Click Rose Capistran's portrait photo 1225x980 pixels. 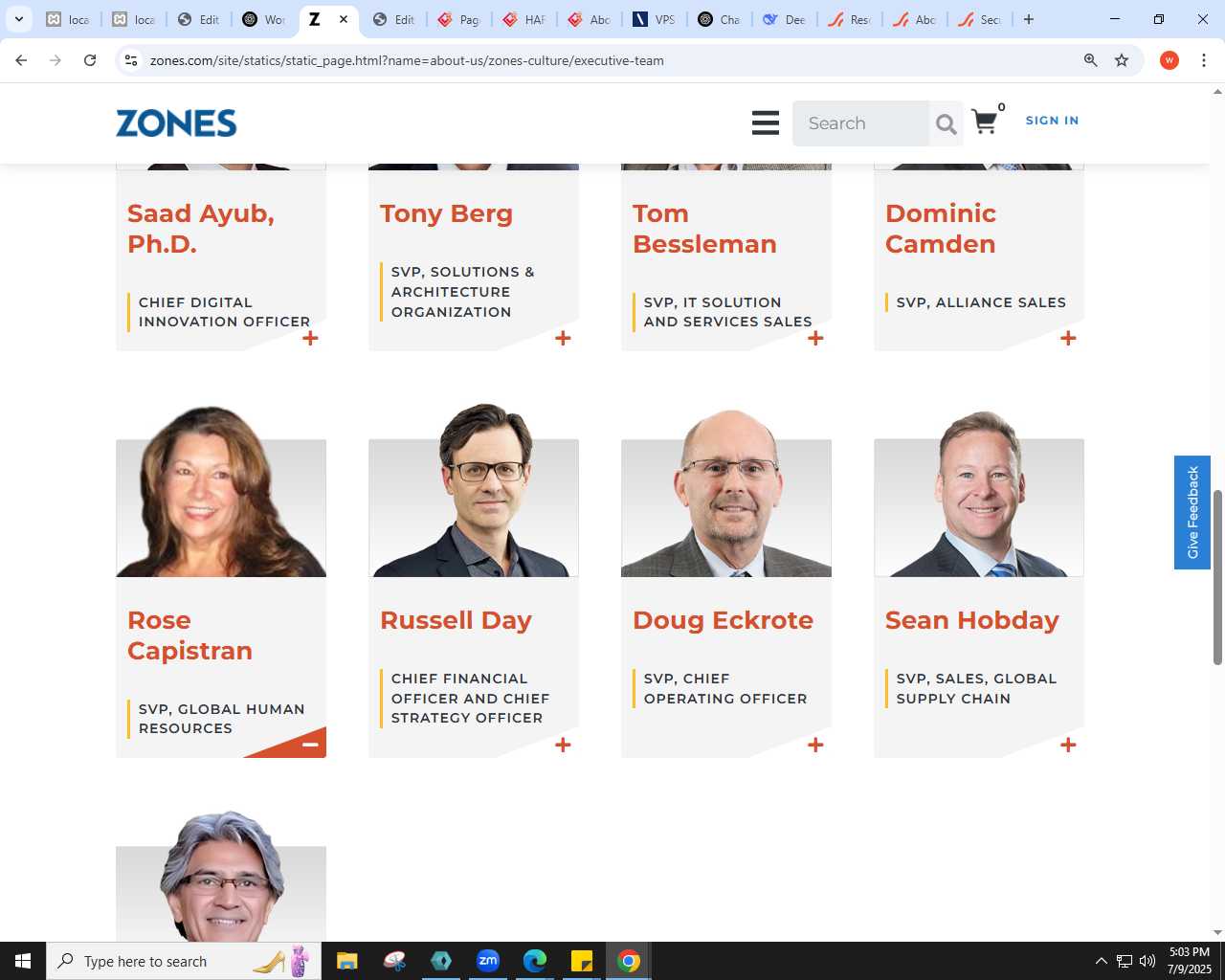[221, 491]
